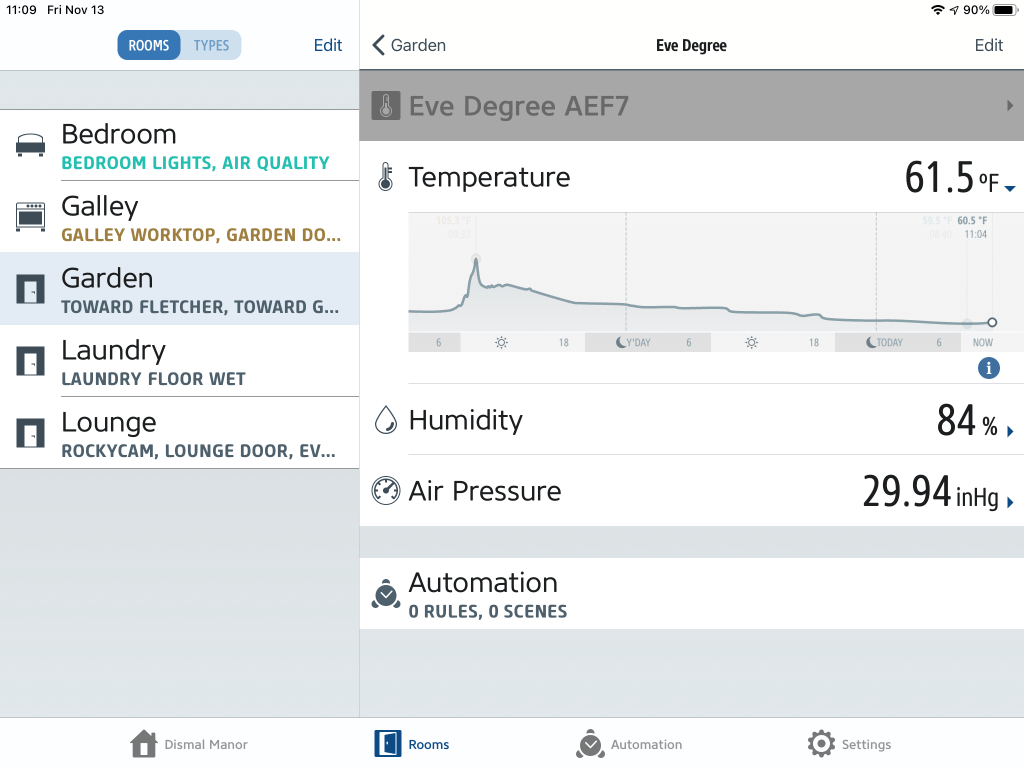
Task: Tap the Bedroom bed icon
Action: click(30, 146)
